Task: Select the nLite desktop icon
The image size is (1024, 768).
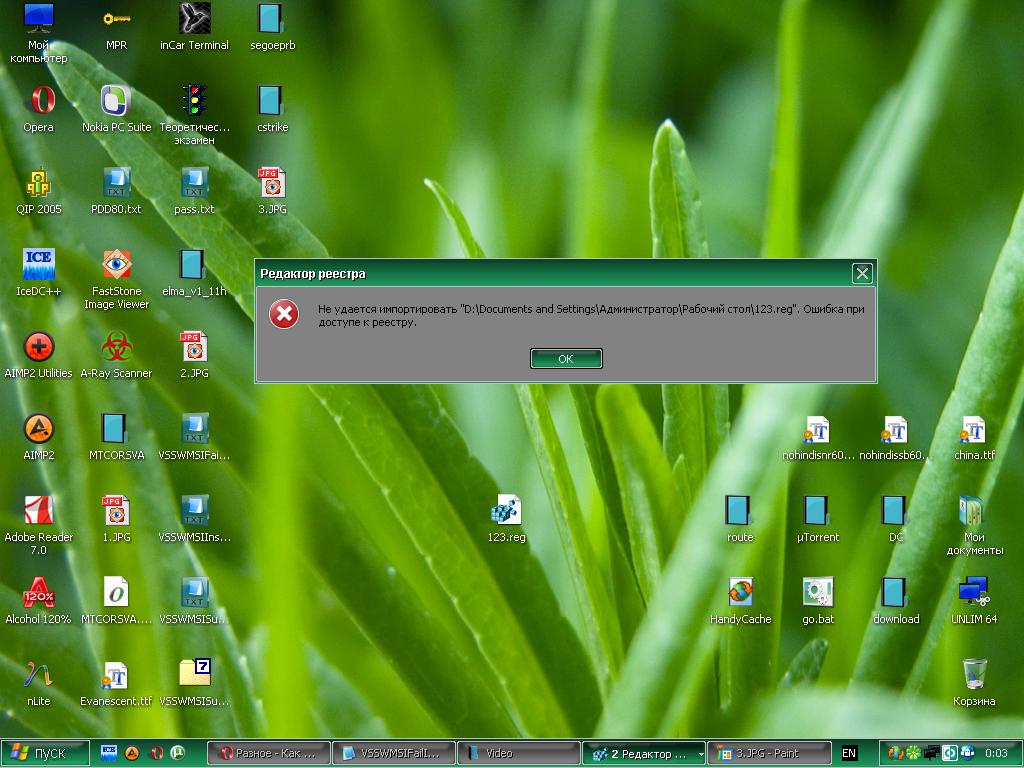Action: [39, 682]
